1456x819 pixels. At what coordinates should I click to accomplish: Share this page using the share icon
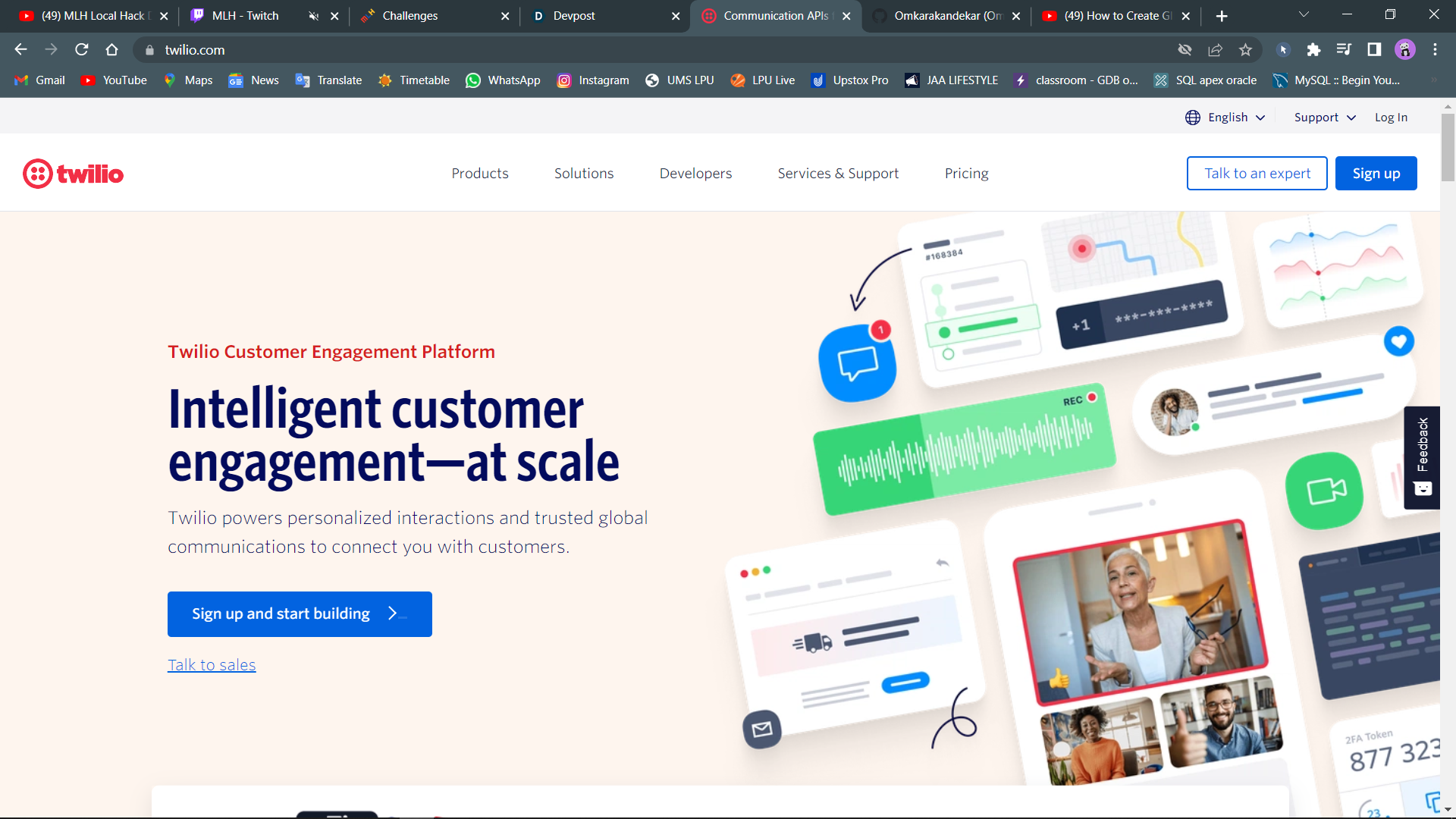tap(1215, 50)
